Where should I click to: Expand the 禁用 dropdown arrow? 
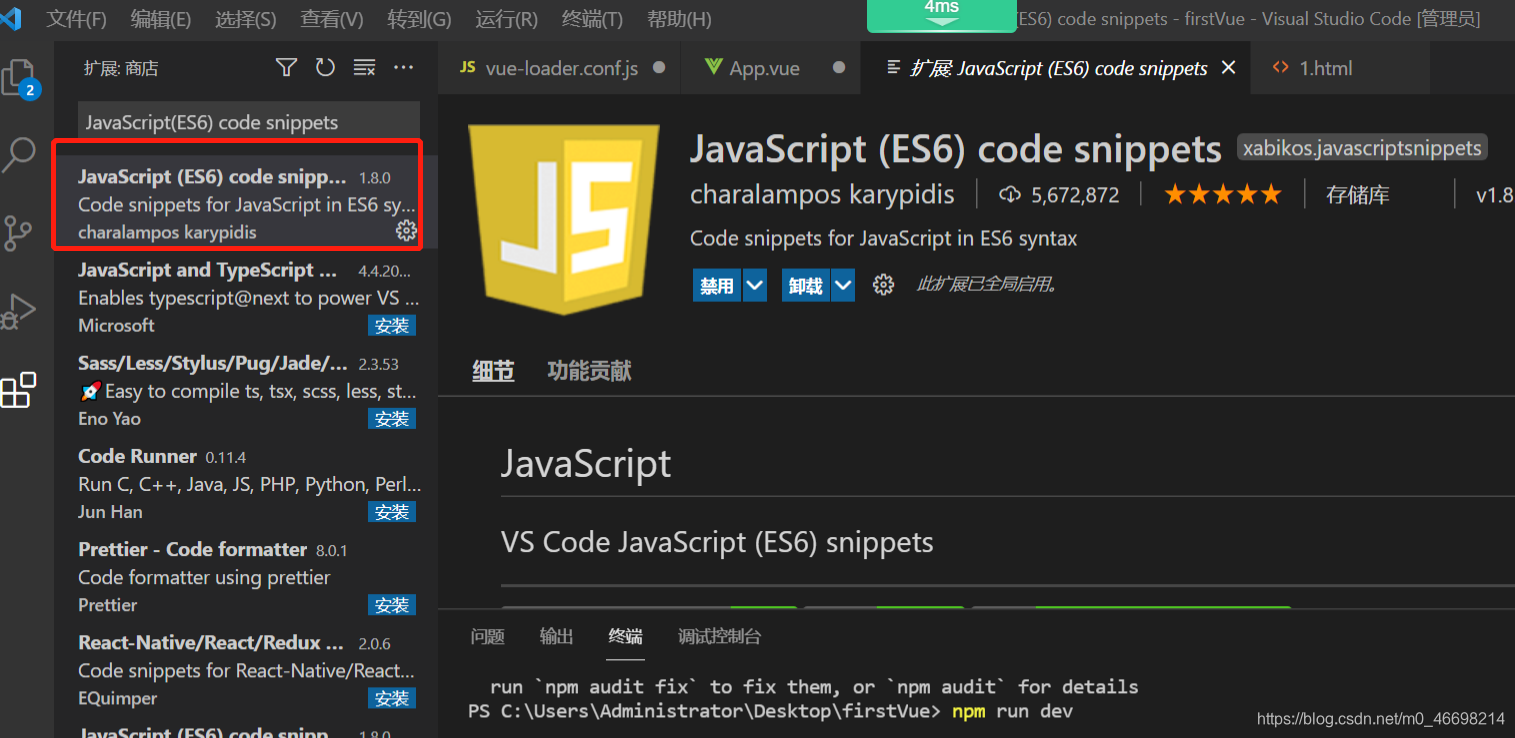[x=755, y=285]
